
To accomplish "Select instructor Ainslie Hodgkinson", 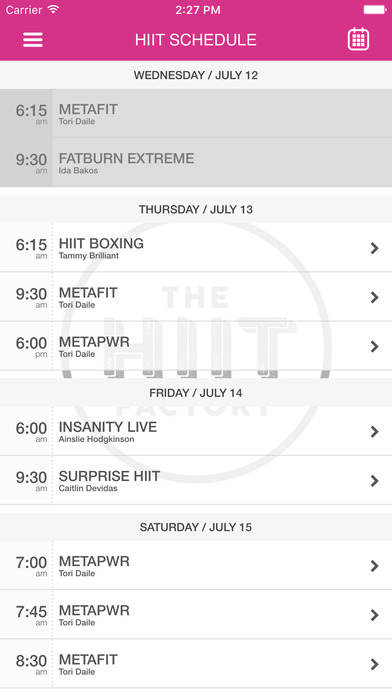I will pyautogui.click(x=96, y=439).
